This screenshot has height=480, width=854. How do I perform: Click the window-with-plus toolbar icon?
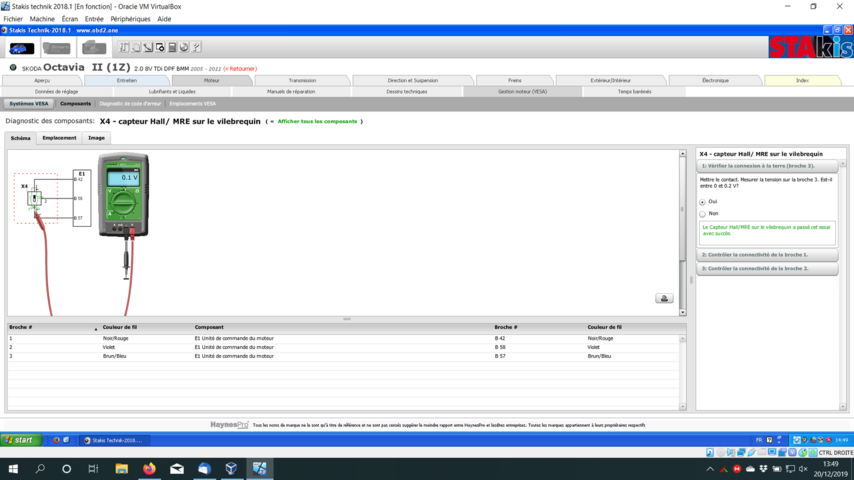point(160,47)
